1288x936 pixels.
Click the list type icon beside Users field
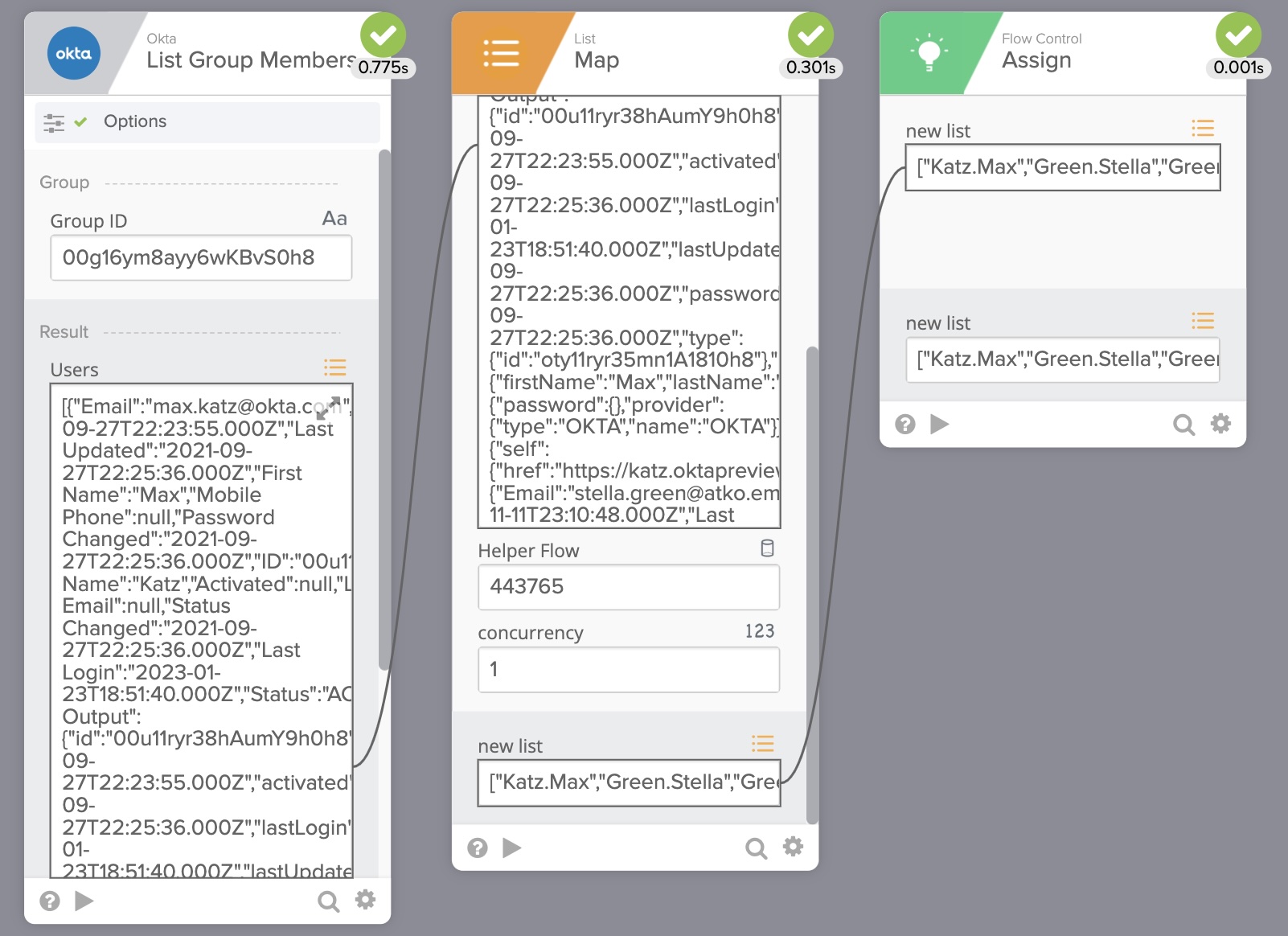pyautogui.click(x=334, y=368)
